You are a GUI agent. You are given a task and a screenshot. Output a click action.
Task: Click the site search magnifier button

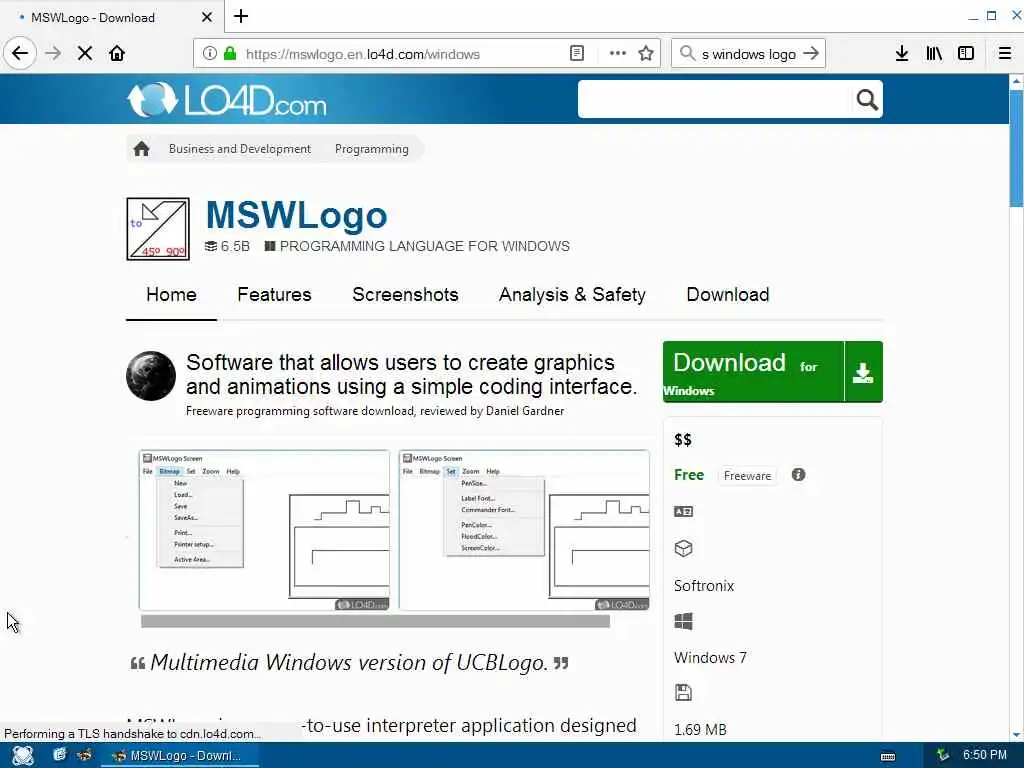(867, 99)
